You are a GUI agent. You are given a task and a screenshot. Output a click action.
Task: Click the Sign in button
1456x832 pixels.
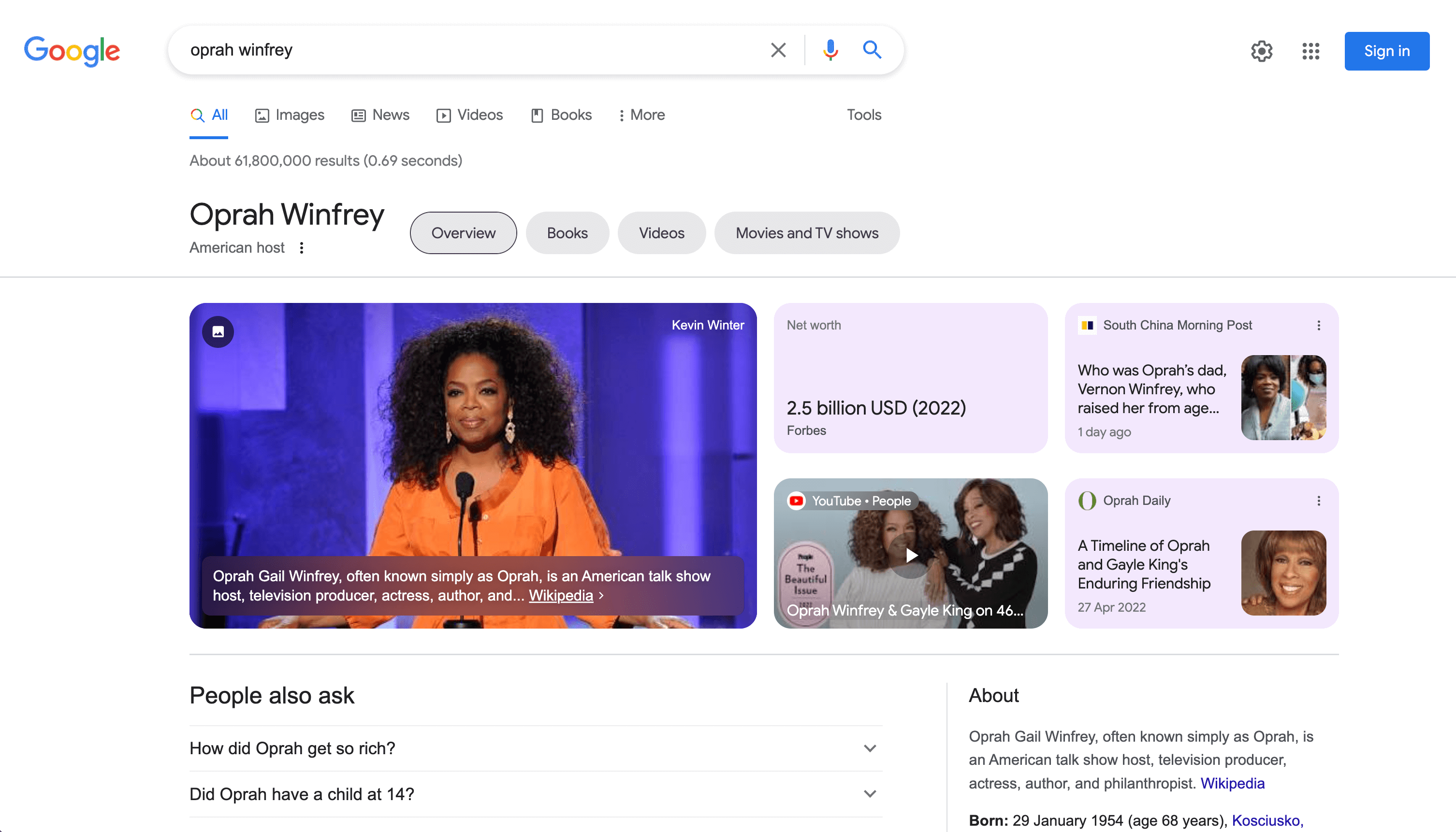click(1387, 51)
